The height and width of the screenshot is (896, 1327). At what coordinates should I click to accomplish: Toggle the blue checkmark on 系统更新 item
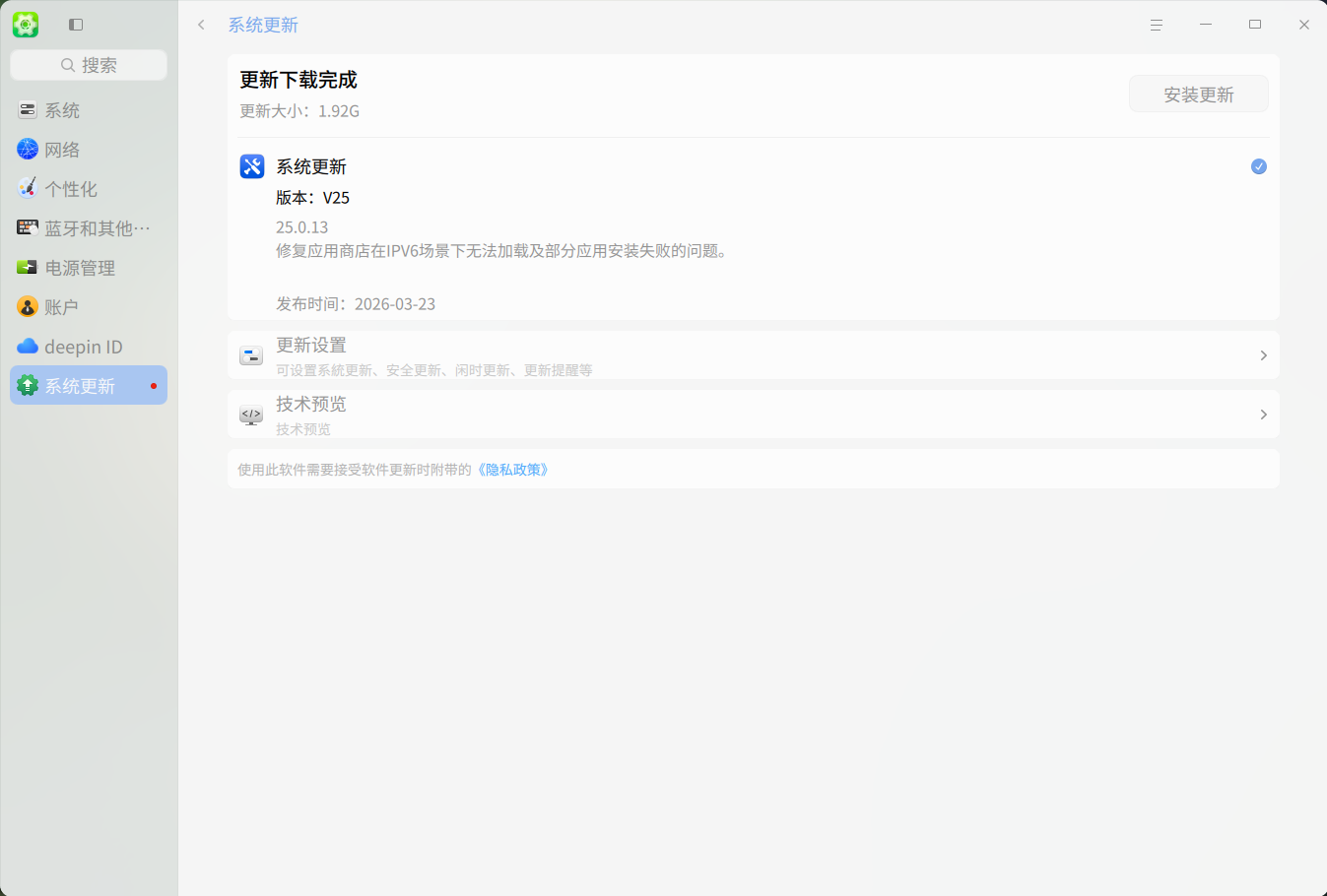1258,166
